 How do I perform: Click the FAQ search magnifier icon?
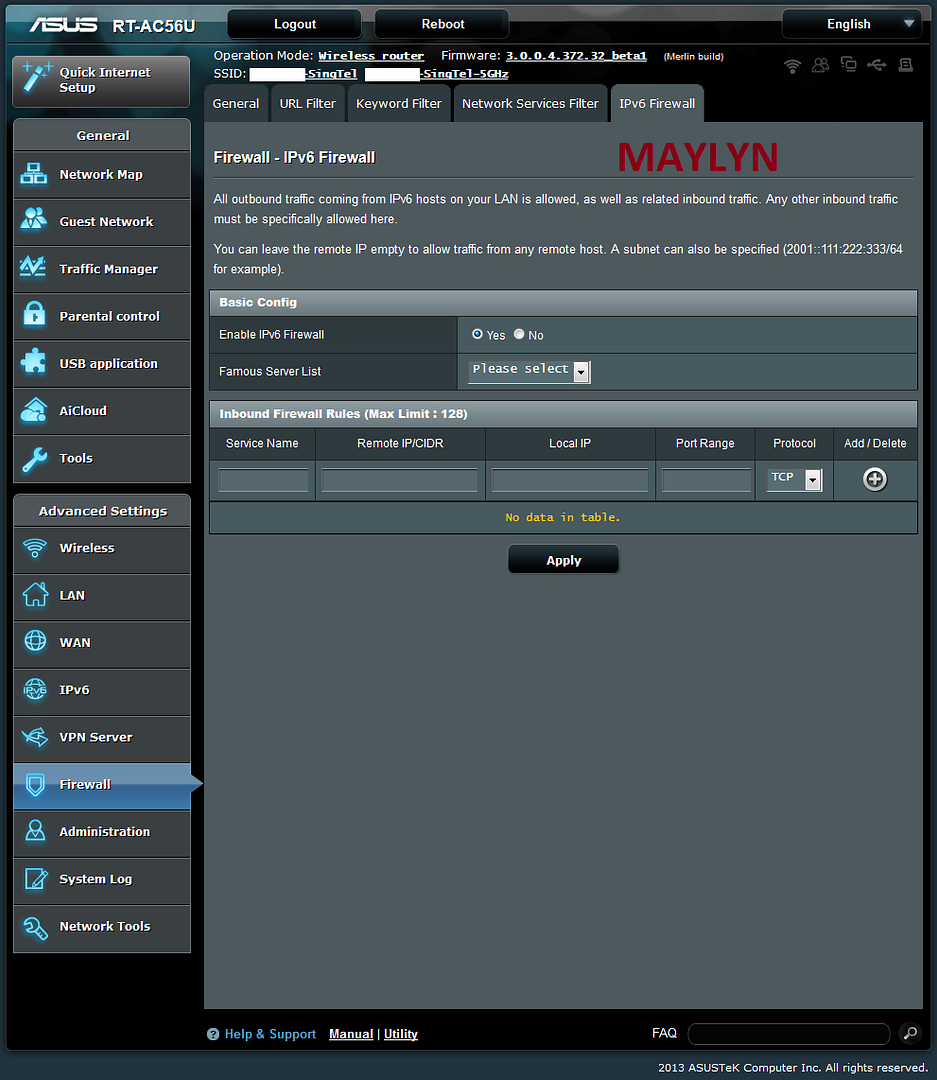point(909,1033)
